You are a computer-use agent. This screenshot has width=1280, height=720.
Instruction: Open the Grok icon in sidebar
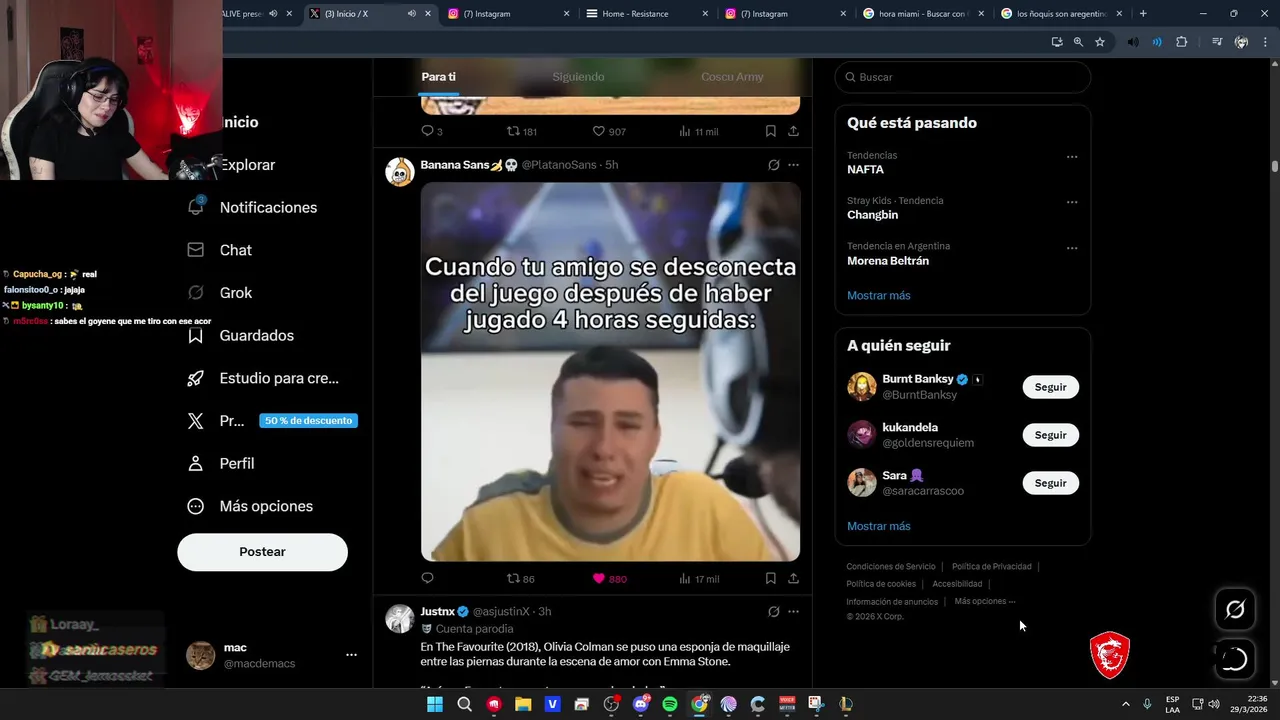click(196, 293)
